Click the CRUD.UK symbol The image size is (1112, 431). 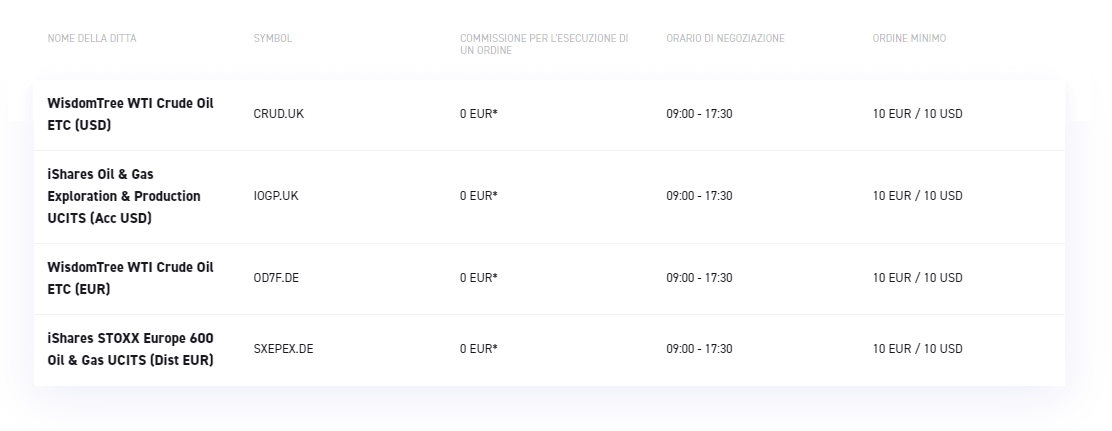click(x=279, y=114)
